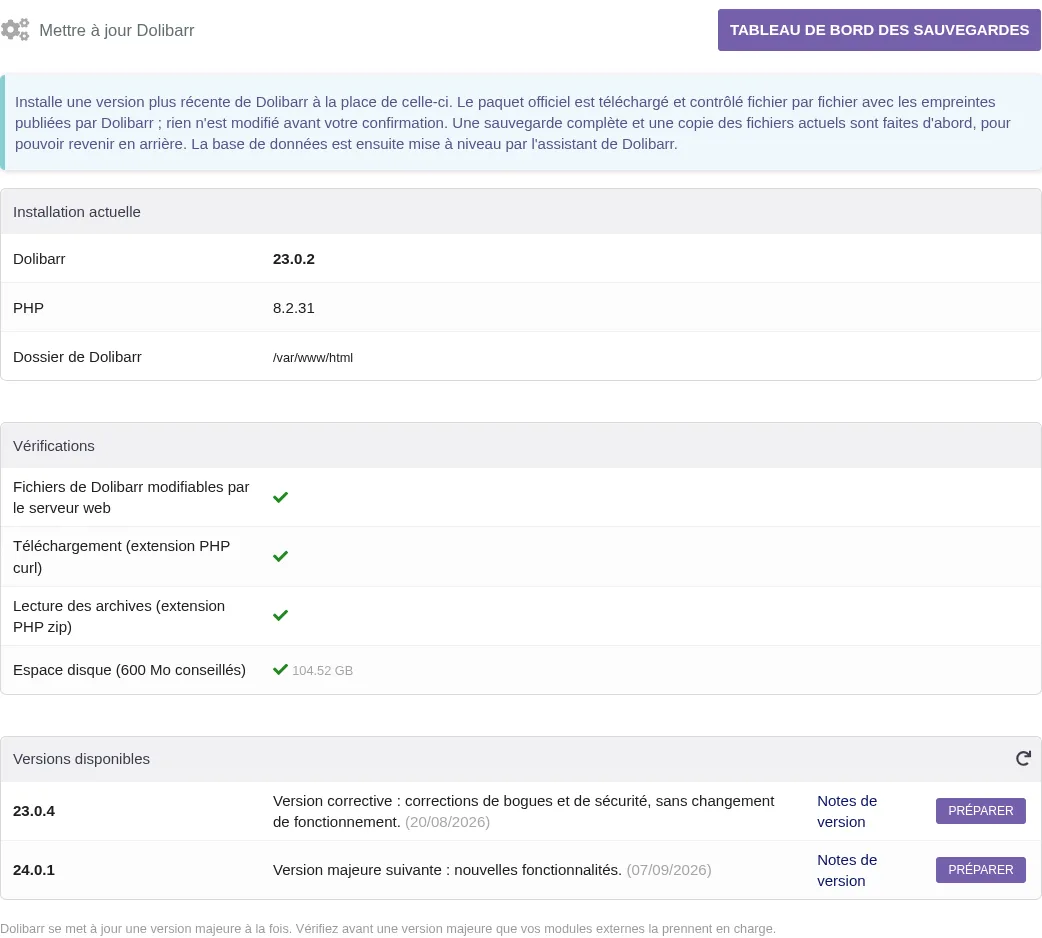This screenshot has height=938, width=1042.
Task: Select the PHP version value 8.2.31
Action: tap(294, 308)
